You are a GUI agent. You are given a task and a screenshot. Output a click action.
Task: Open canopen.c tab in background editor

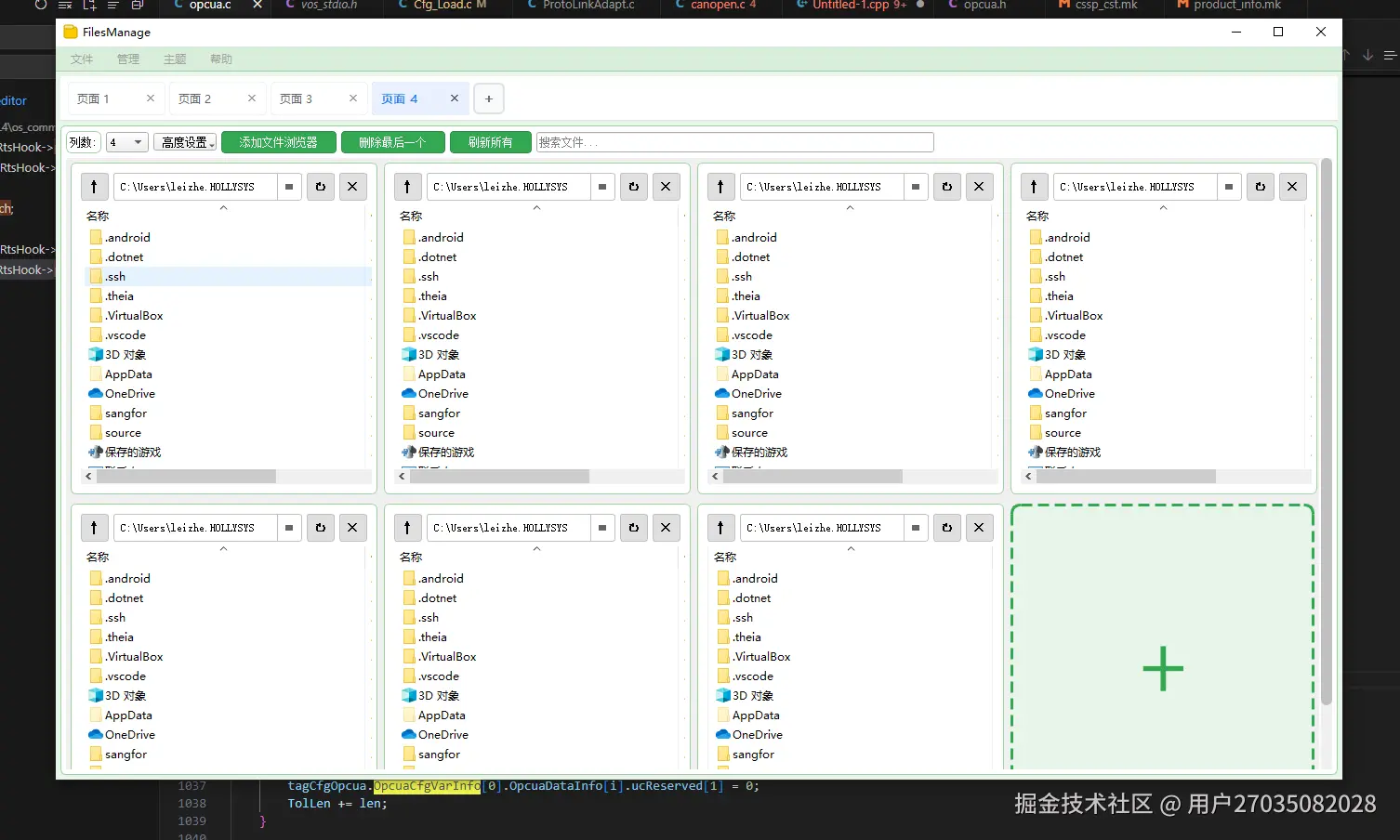point(723,6)
